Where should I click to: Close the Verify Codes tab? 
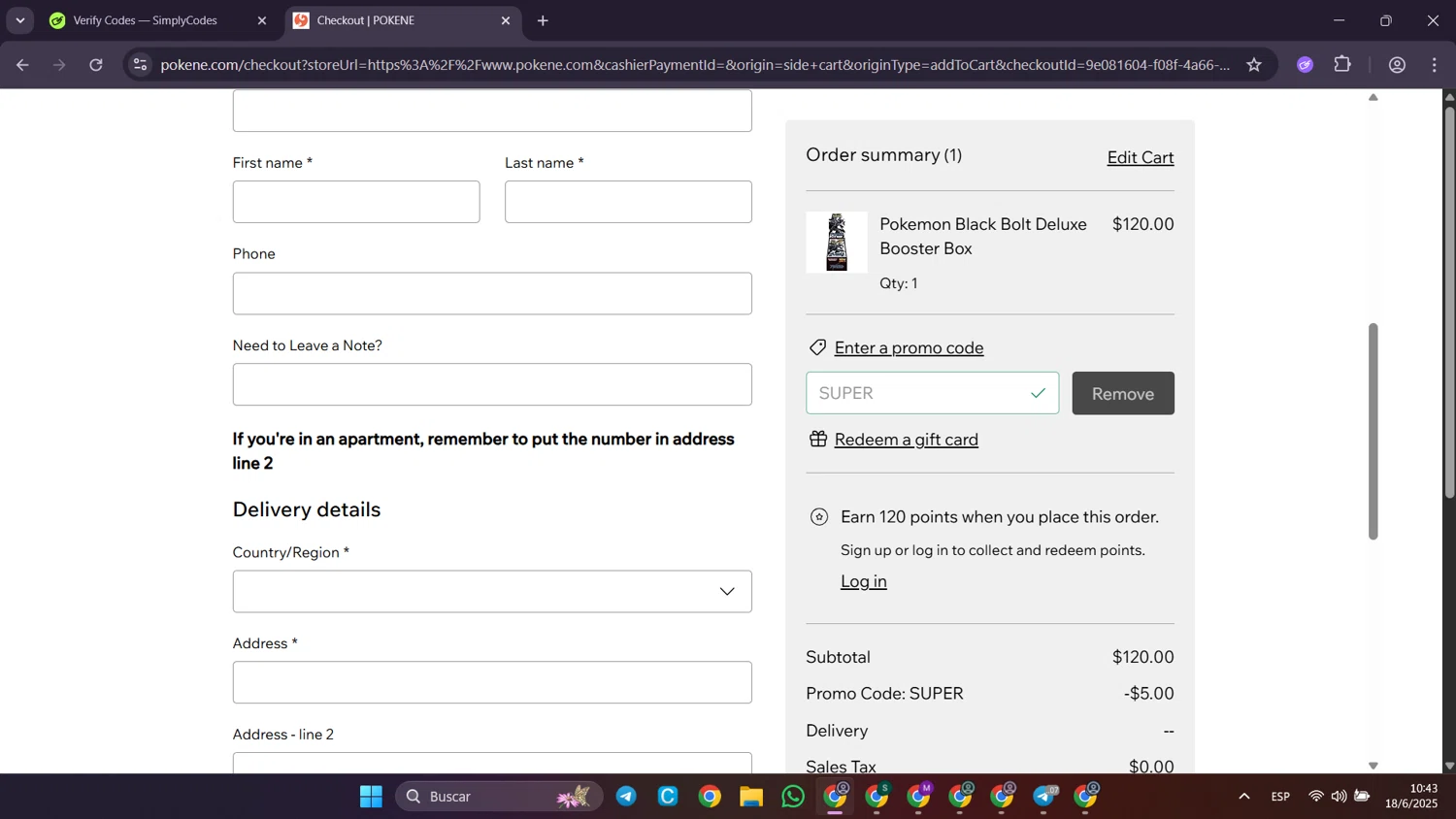(x=261, y=20)
